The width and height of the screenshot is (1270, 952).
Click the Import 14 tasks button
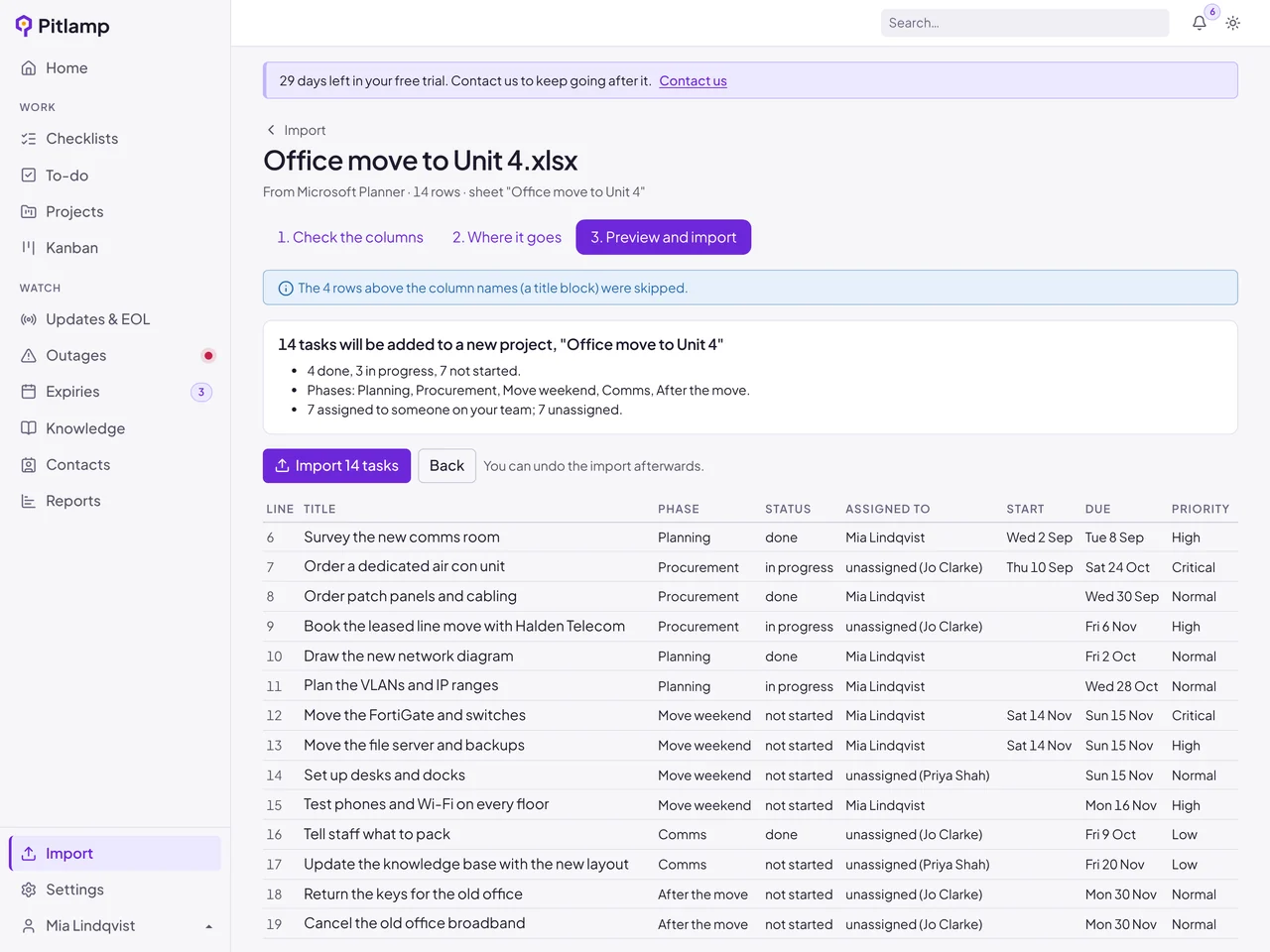click(x=336, y=466)
